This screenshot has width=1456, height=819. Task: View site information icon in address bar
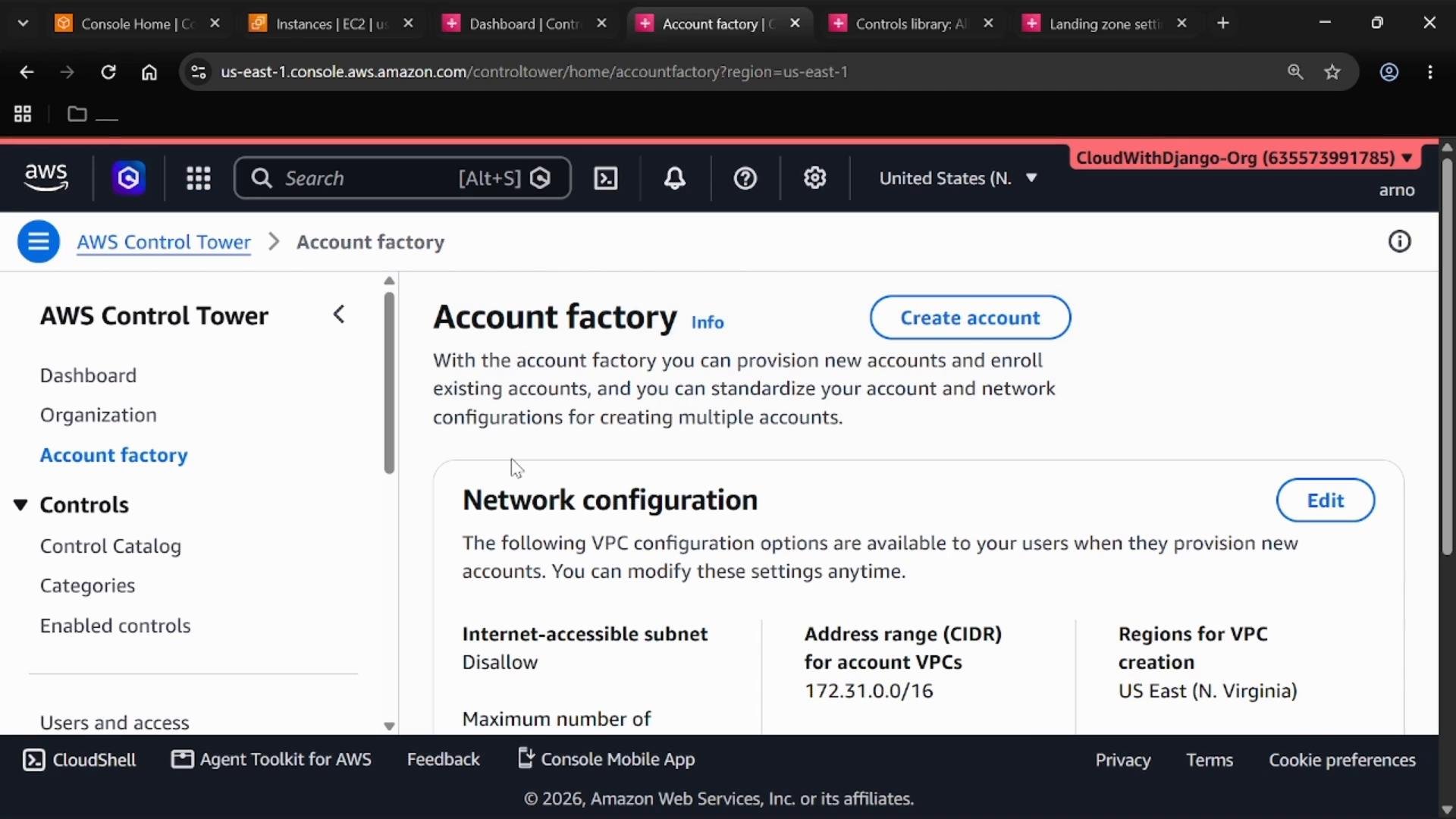click(x=199, y=72)
